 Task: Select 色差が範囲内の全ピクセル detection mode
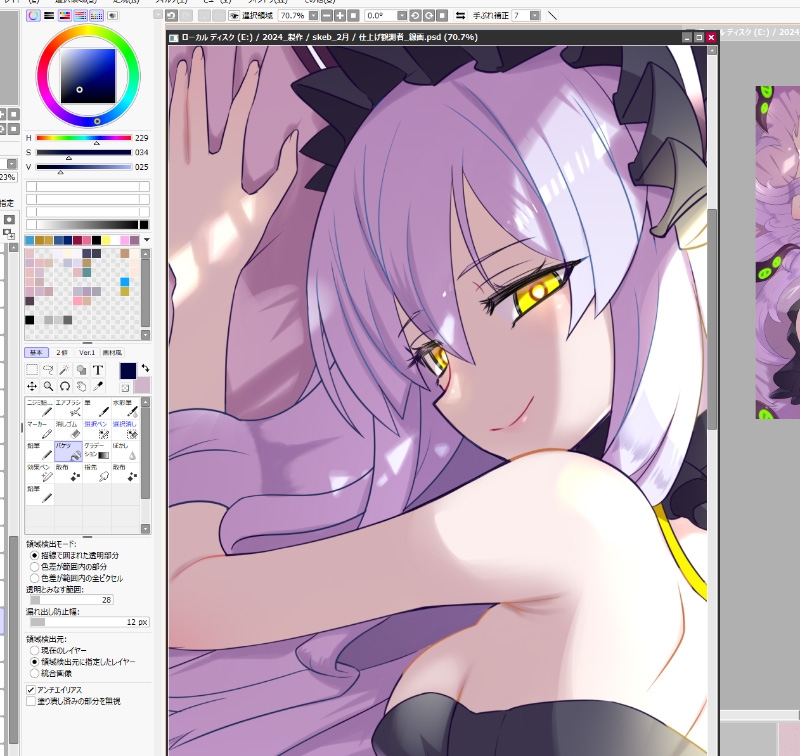[35, 578]
